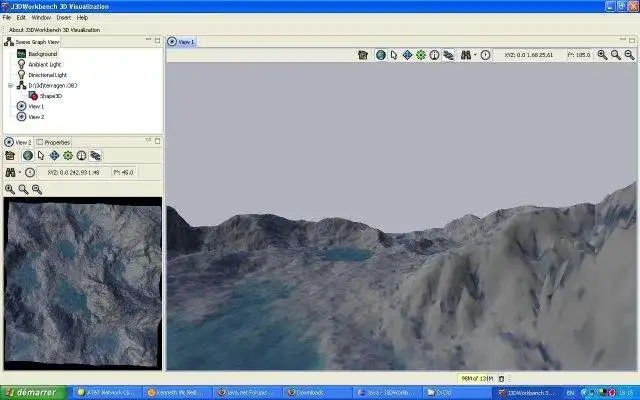The image size is (640, 400).
Task: Click zoom reset magnifier in View 2
Action: click(24, 189)
